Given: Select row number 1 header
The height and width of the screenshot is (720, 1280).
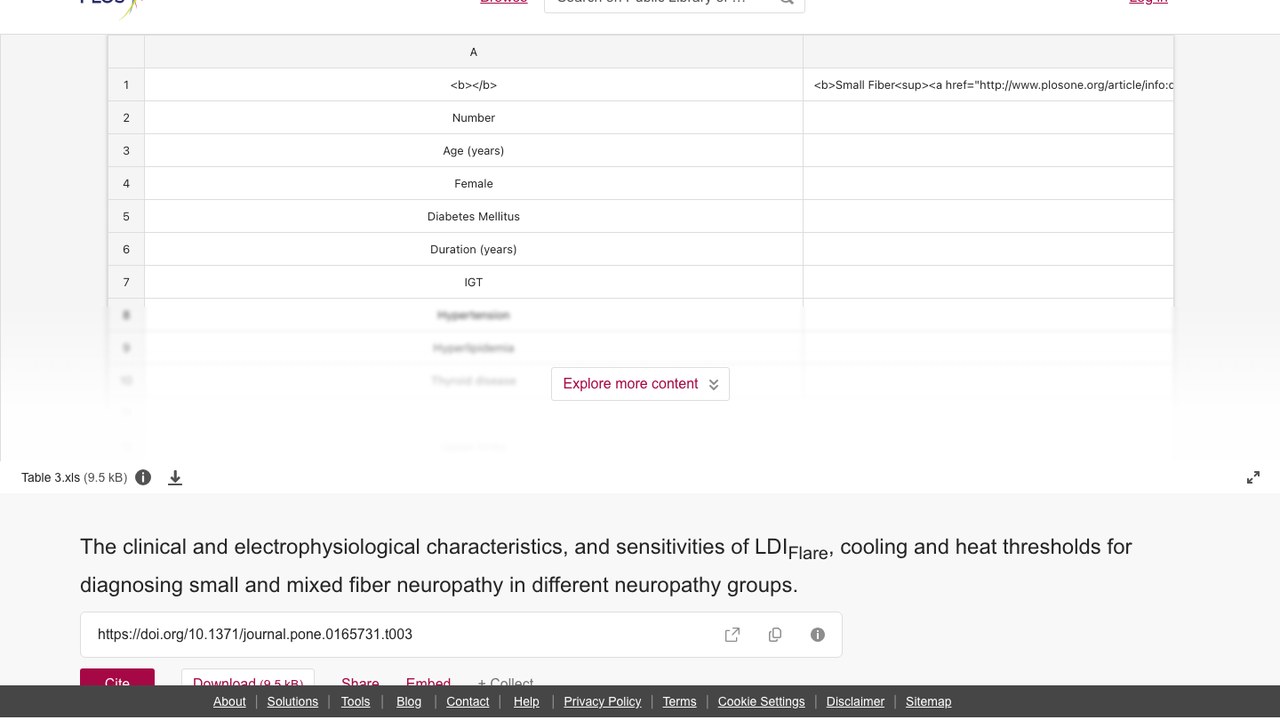Looking at the screenshot, I should click(126, 85).
